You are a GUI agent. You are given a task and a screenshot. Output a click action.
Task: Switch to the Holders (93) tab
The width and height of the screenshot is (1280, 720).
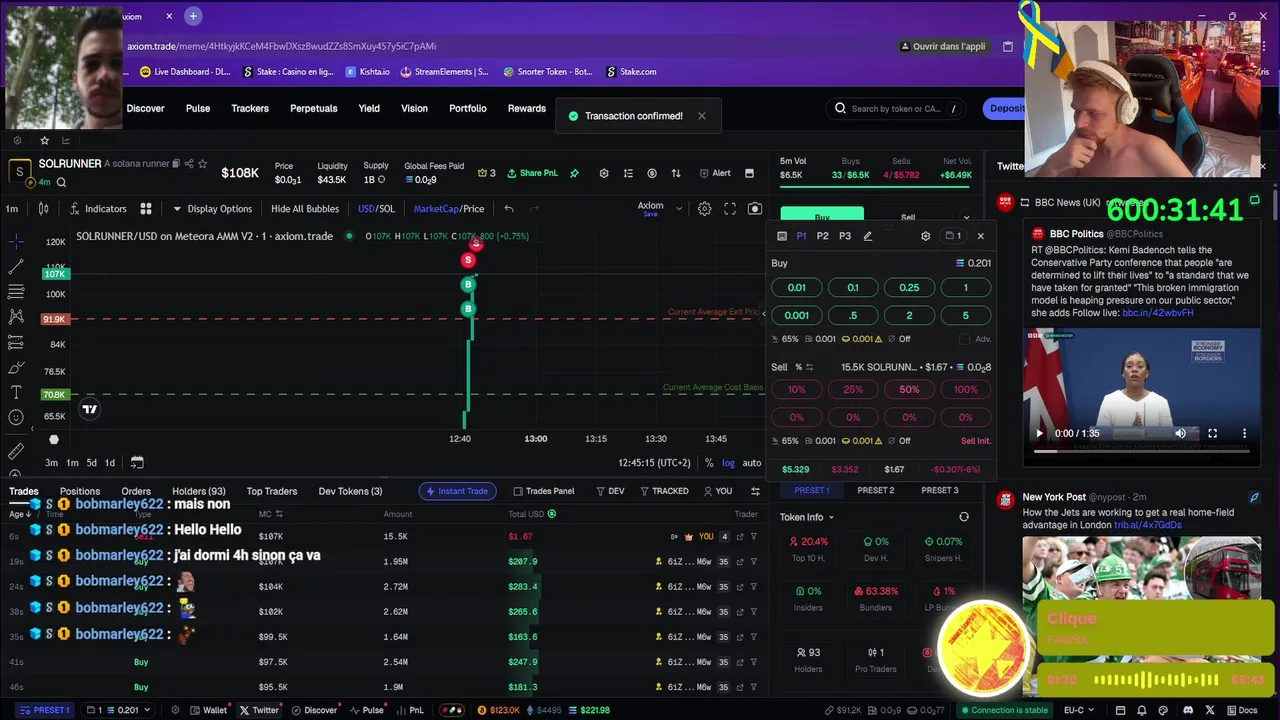[x=199, y=491]
